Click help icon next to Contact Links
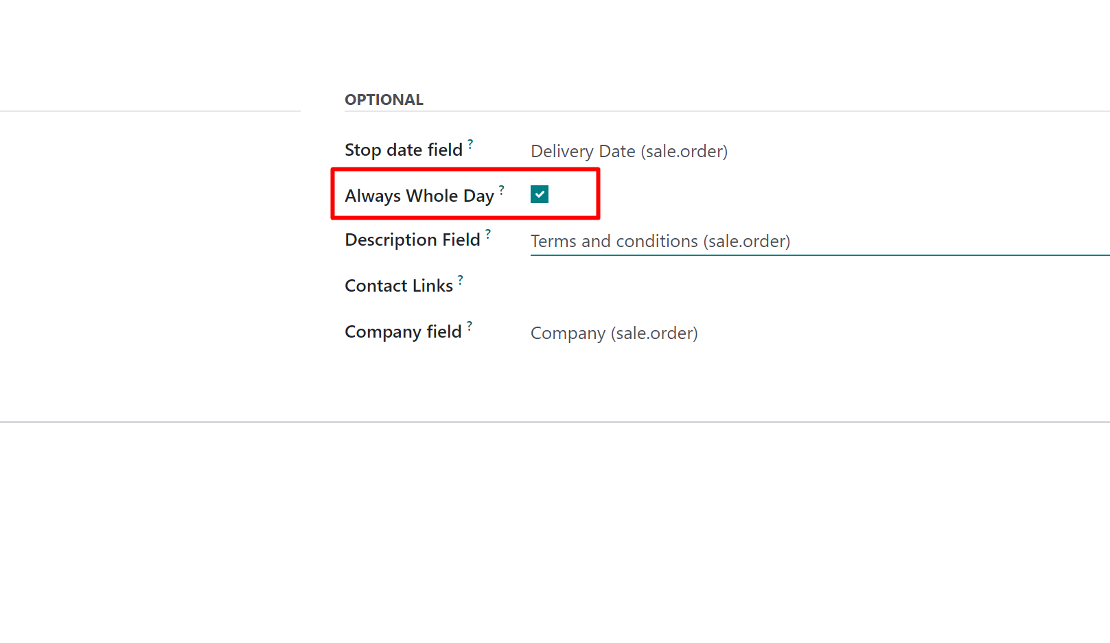This screenshot has width=1110, height=643. point(460,280)
